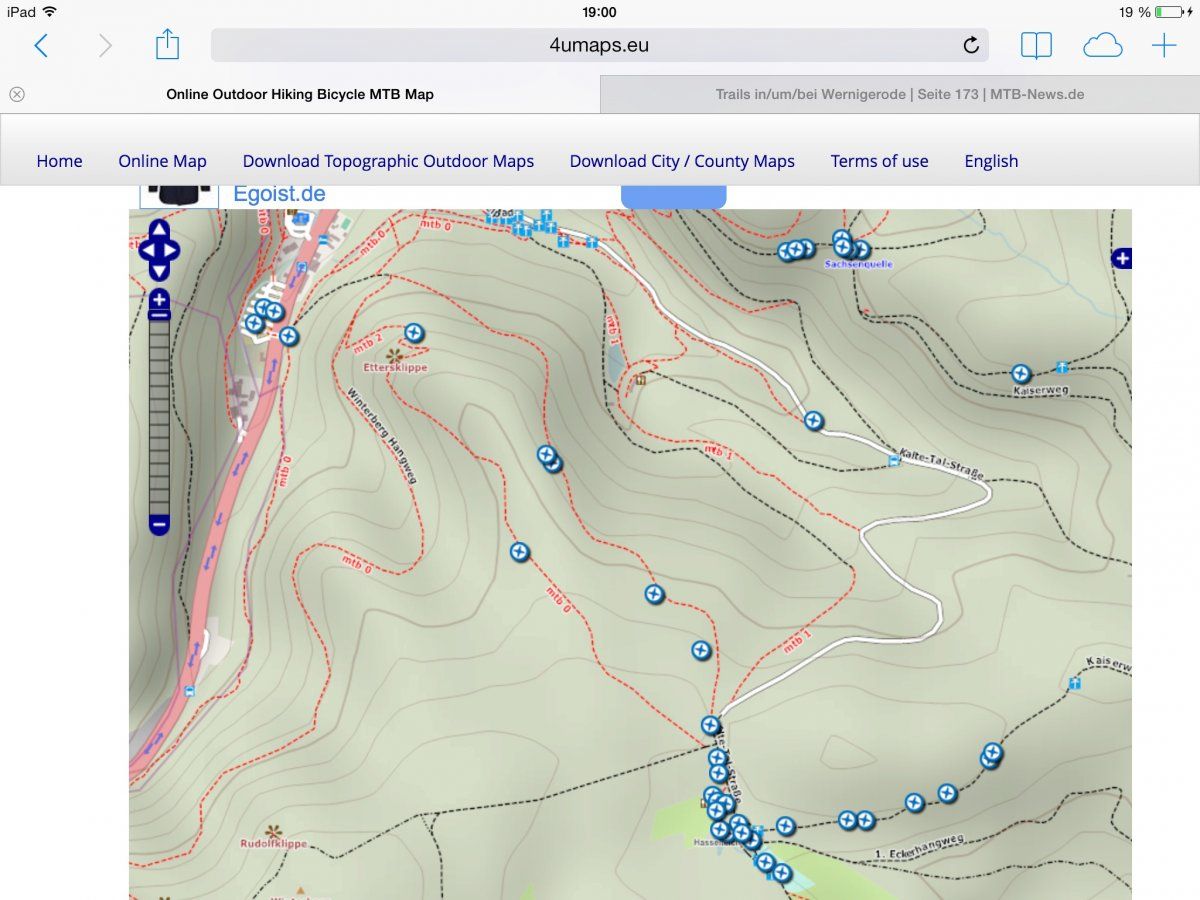Screen dimensions: 1200x900
Task: Open Download Topographic Outdoor Maps link
Action: coord(388,161)
